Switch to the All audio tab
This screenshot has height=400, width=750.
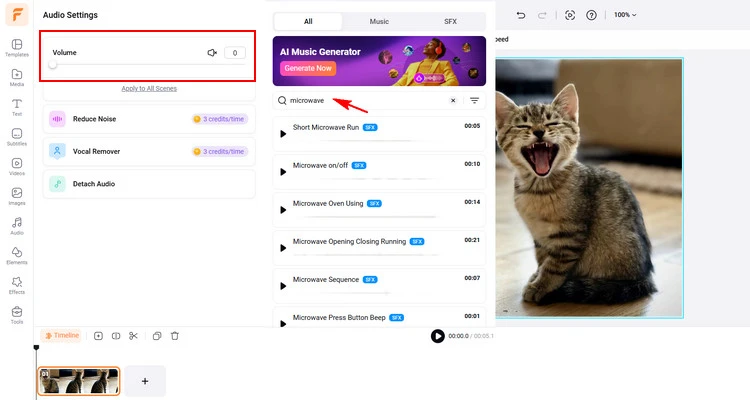click(x=308, y=22)
